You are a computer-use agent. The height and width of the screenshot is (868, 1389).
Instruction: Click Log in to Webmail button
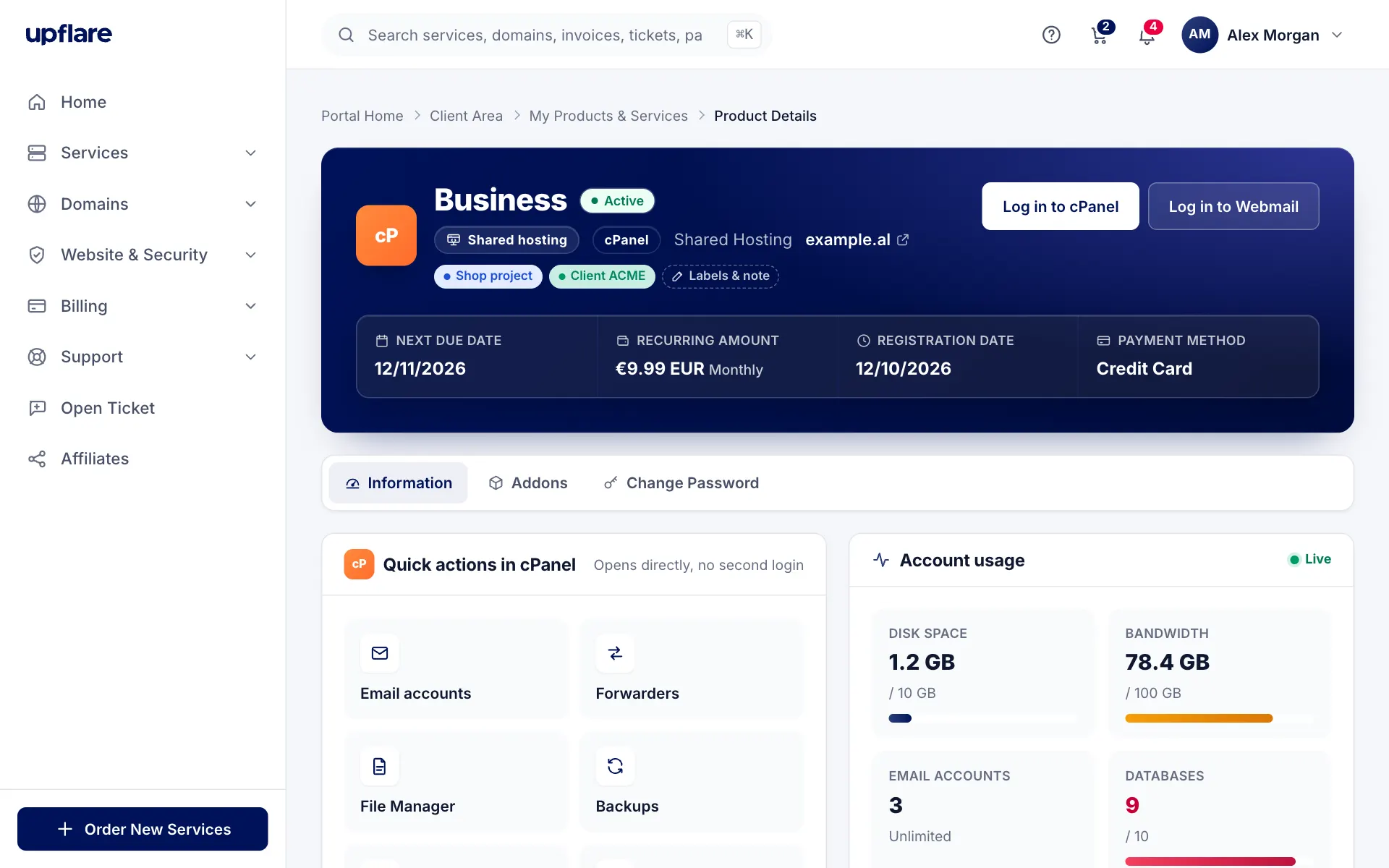[1233, 206]
